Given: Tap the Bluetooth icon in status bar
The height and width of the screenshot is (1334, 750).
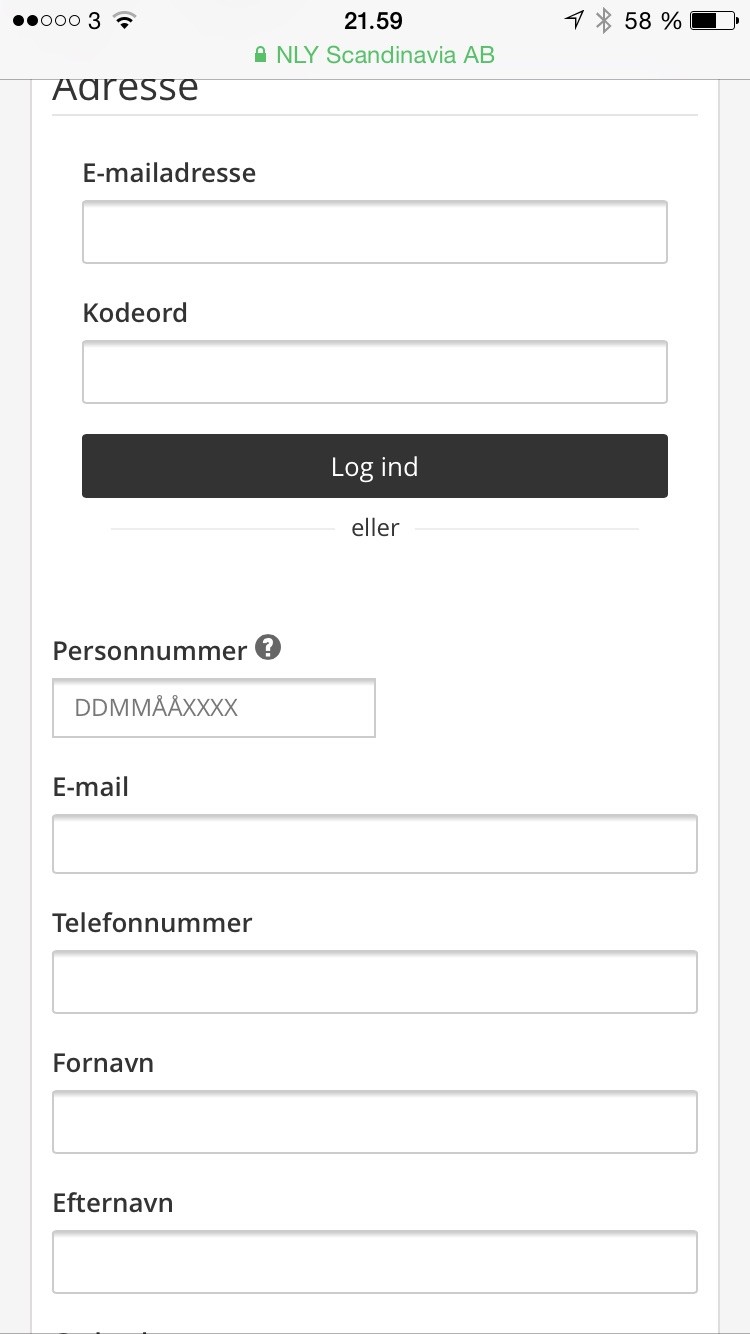Looking at the screenshot, I should pyautogui.click(x=603, y=20).
